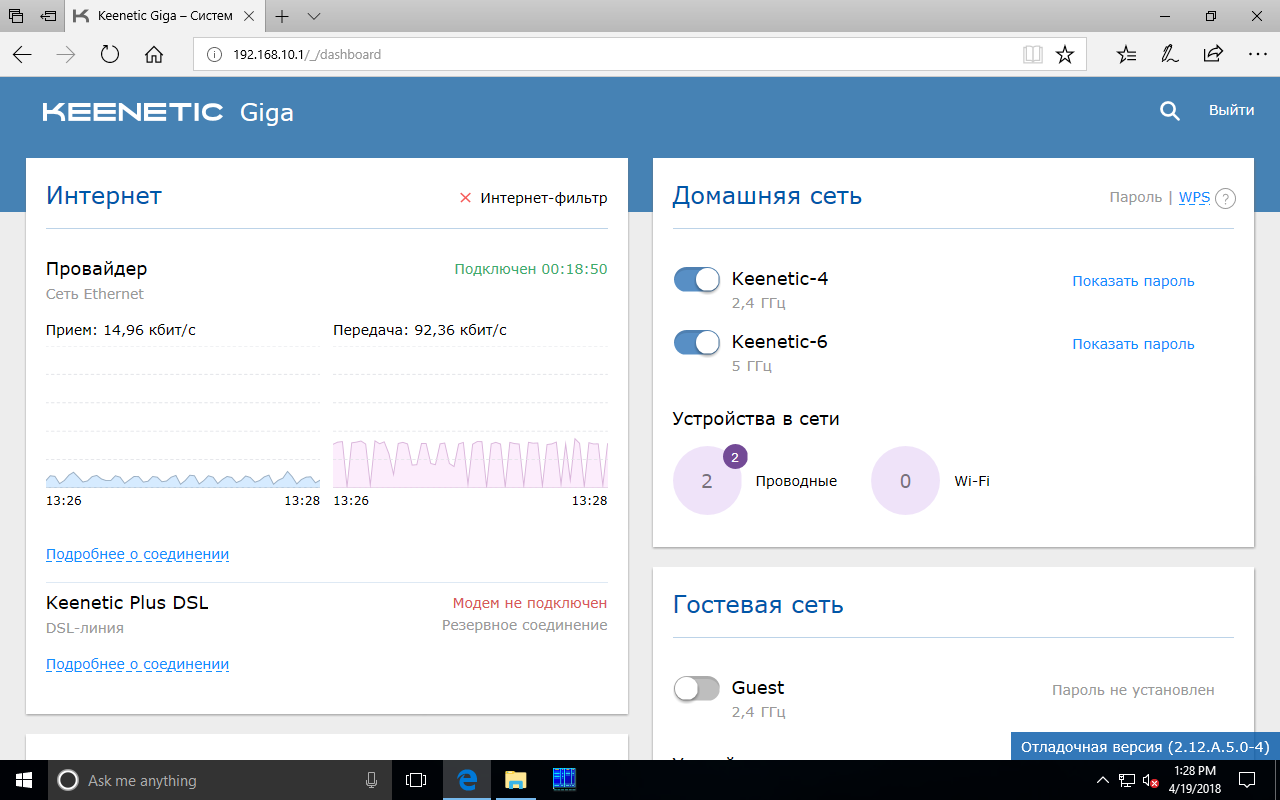Click the browser forward arrow
The image size is (1280, 800).
point(66,55)
